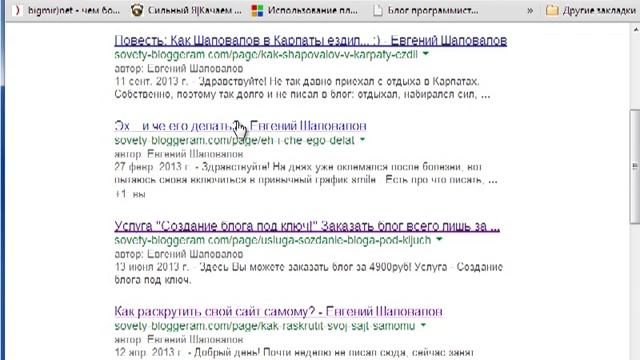Viewport: 640px width, 360px height.
Task: Click green URL sovety-bloggeram.com/page/usluga-sozdanie-bloga-pod-kljuch
Action: click(x=273, y=240)
